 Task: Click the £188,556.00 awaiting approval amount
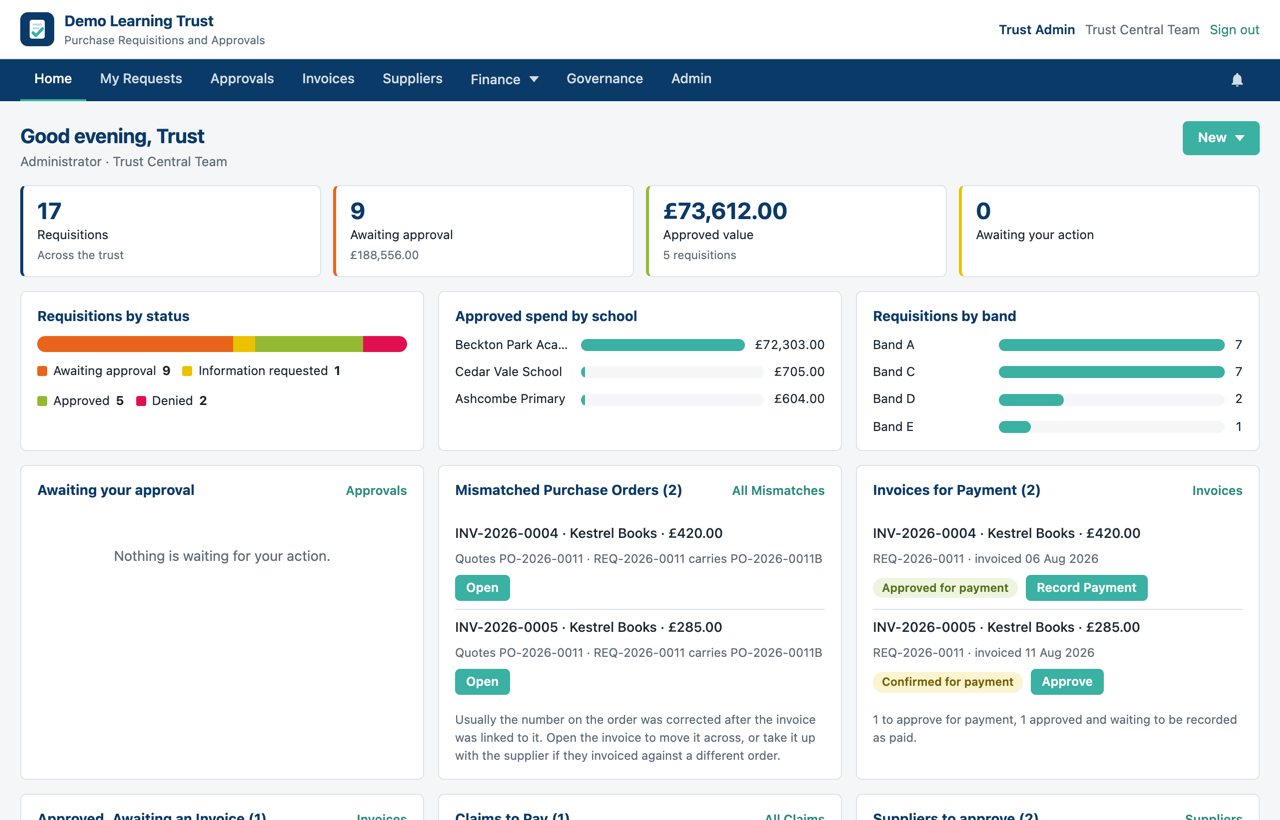tap(384, 255)
